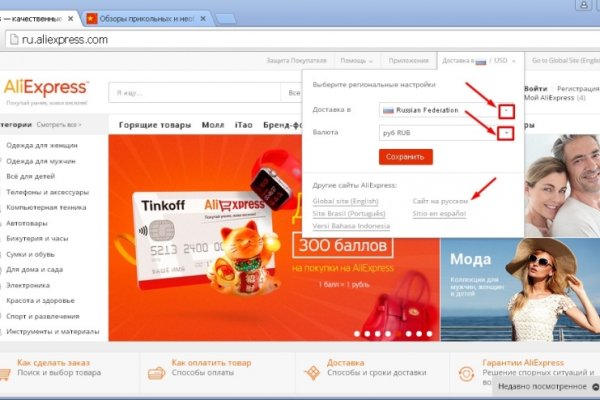Click the guarantee icon beside 'Гарантии AliExpress'
This screenshot has height=400, width=600.
465,374
